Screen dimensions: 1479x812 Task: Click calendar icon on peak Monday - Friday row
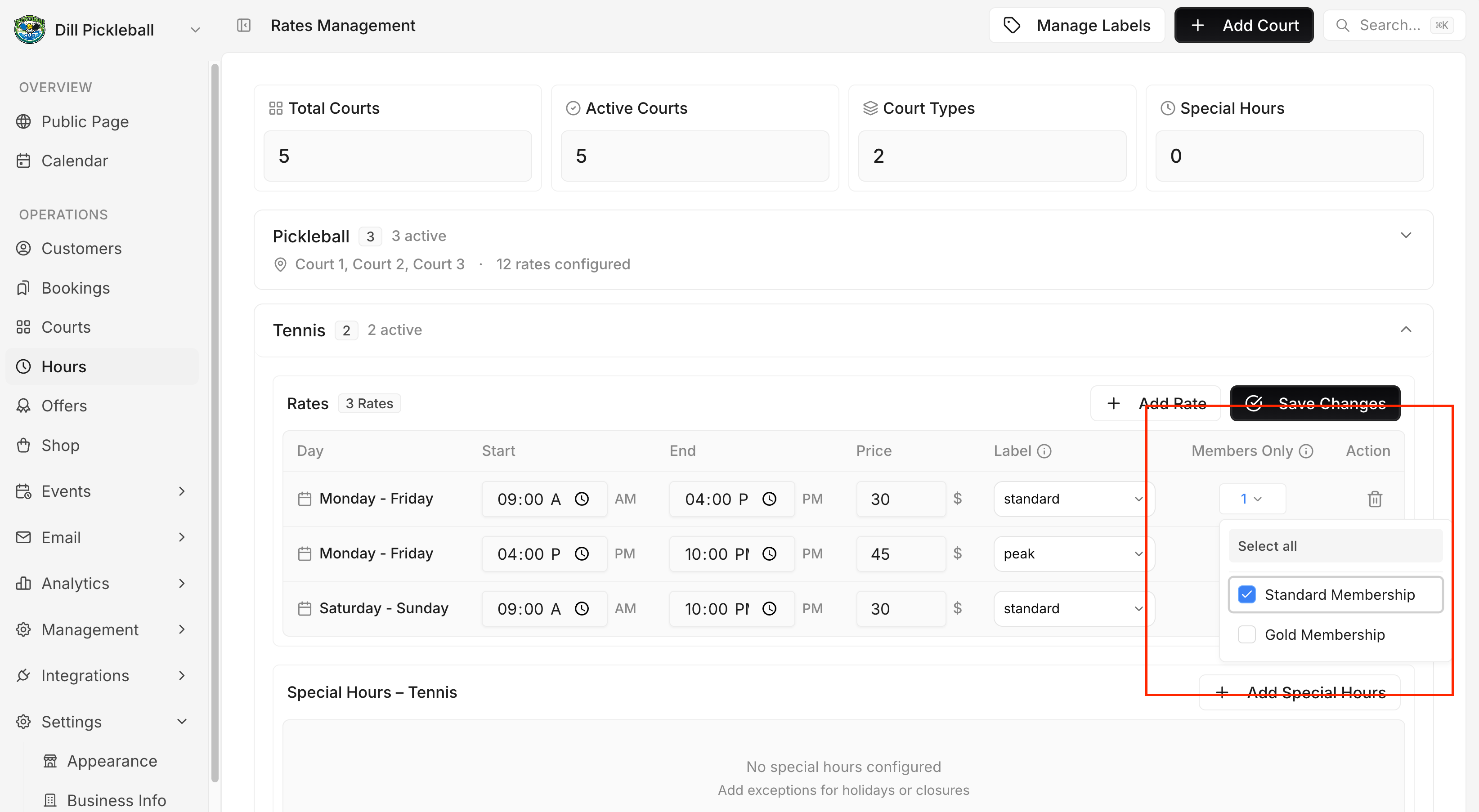304,554
